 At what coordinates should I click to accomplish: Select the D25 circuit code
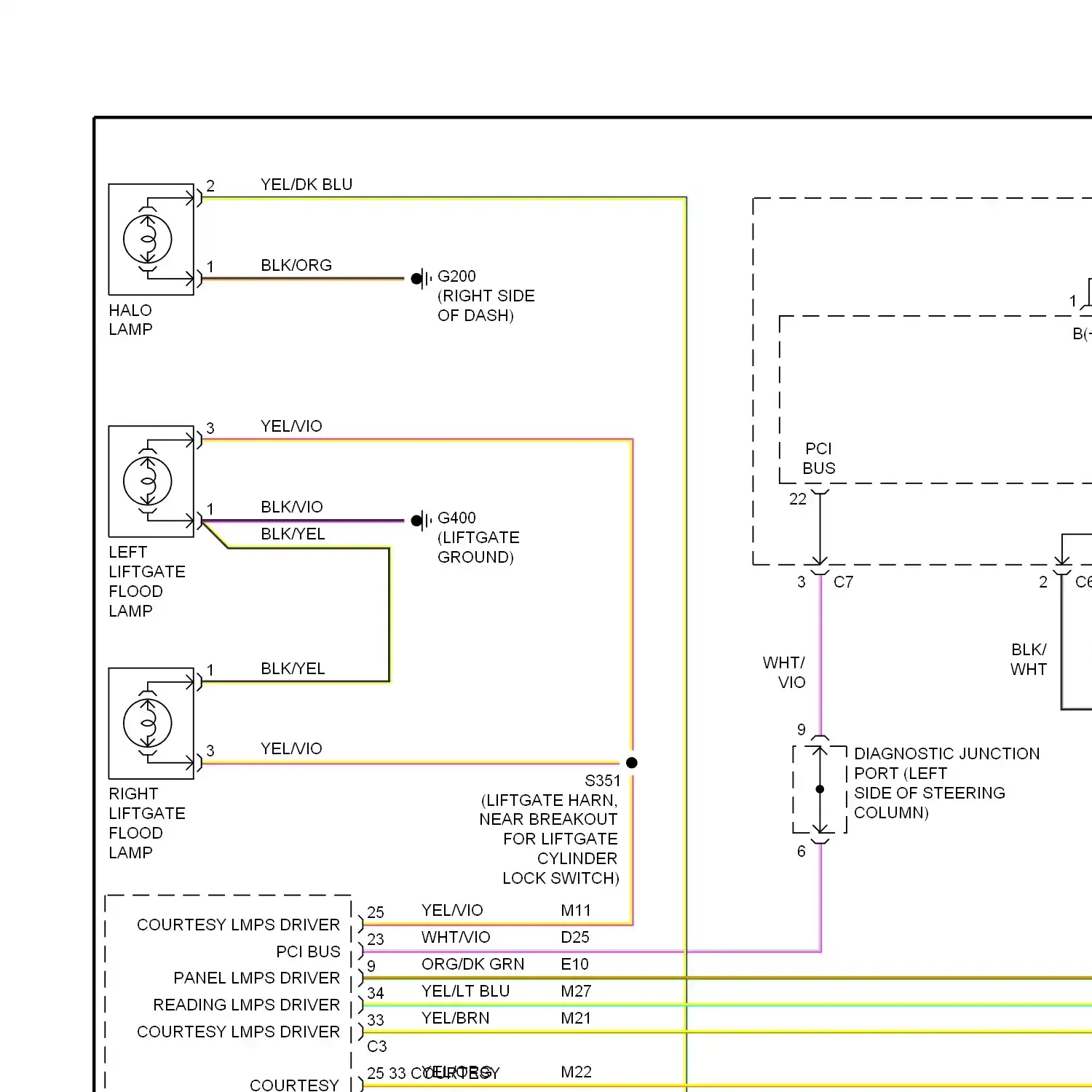575,938
